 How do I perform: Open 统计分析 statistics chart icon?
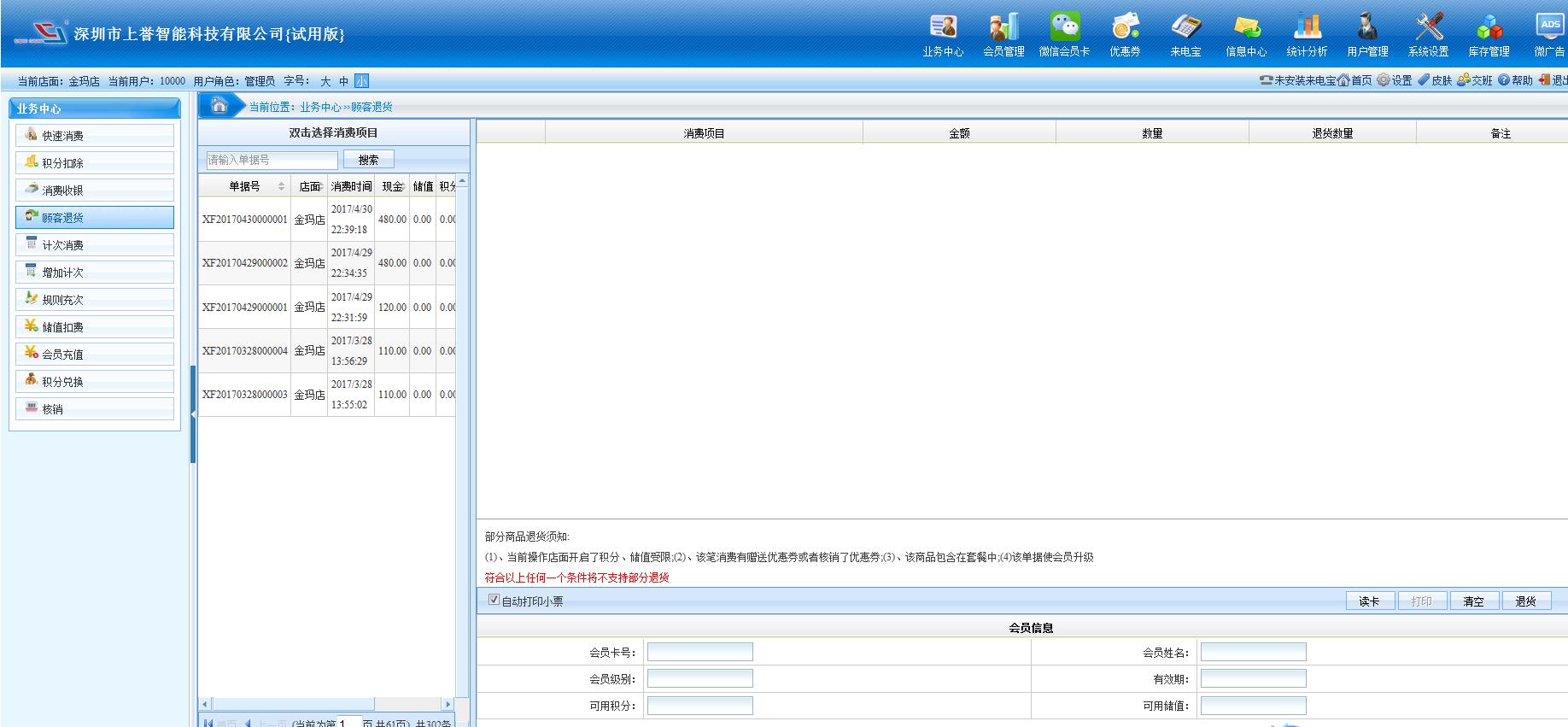coord(1307,28)
